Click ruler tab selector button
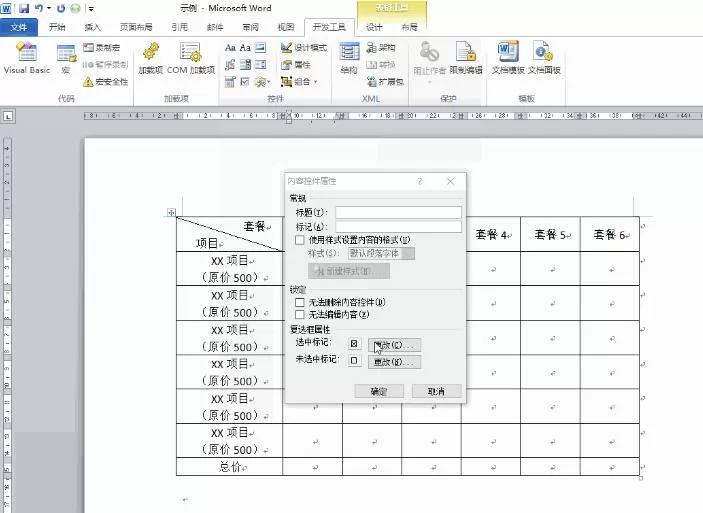 click(x=9, y=117)
